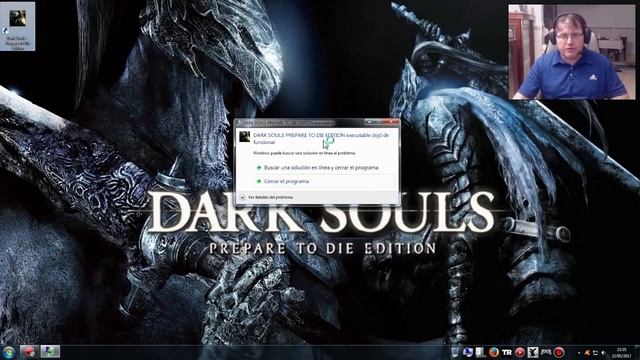Screen dimensions: 640x360
Task: Open the Firefox icon in the taskbar
Action: (493, 352)
